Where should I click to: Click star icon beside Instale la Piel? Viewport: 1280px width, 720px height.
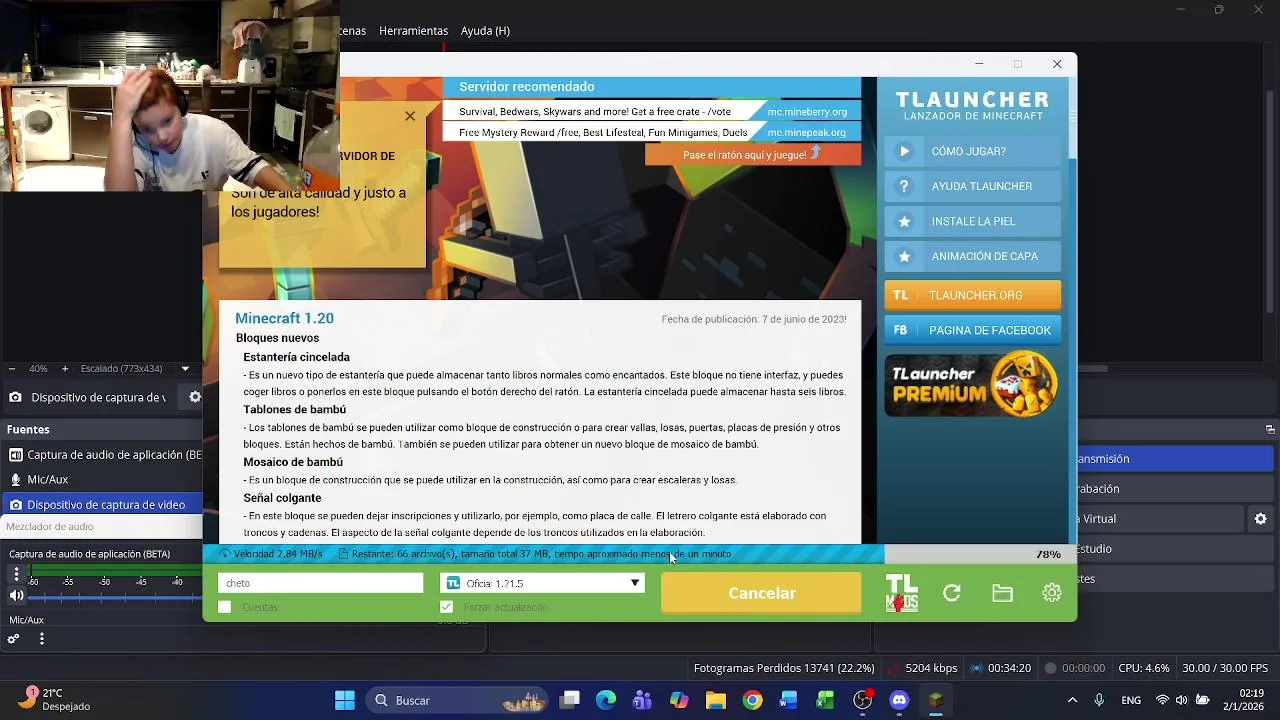pyautogui.click(x=904, y=221)
